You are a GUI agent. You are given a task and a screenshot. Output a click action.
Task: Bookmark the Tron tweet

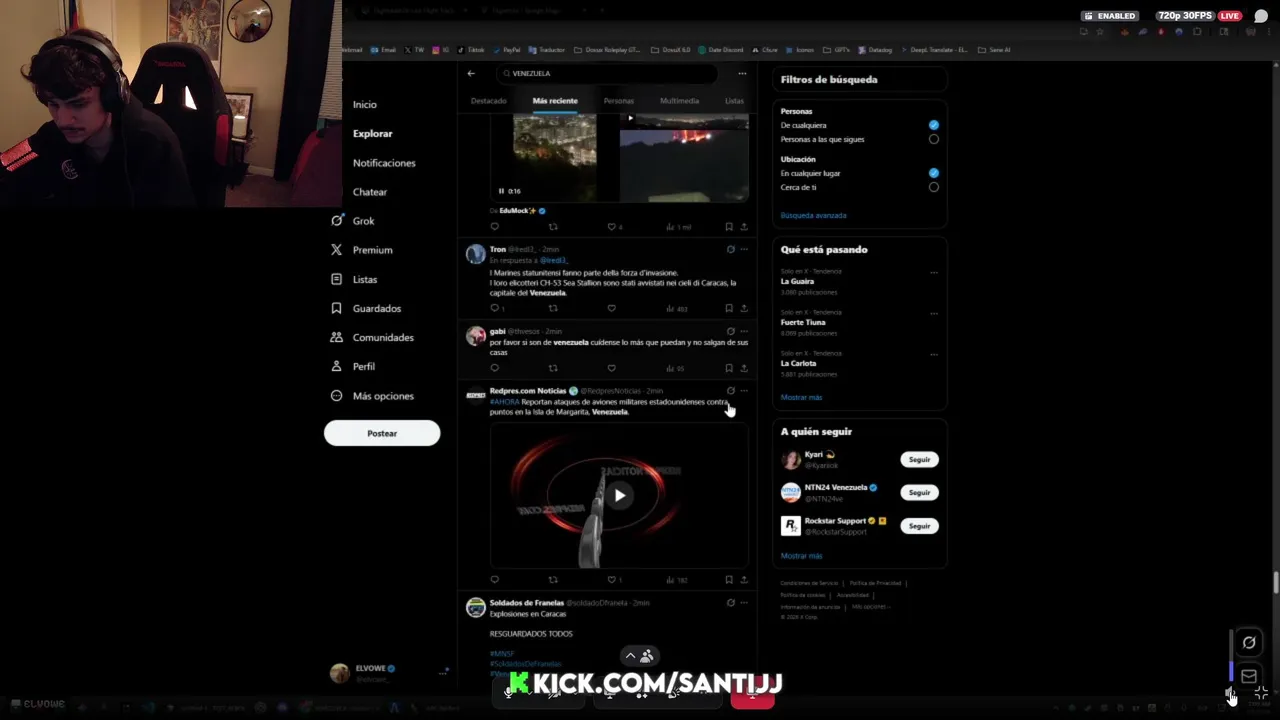(x=728, y=308)
